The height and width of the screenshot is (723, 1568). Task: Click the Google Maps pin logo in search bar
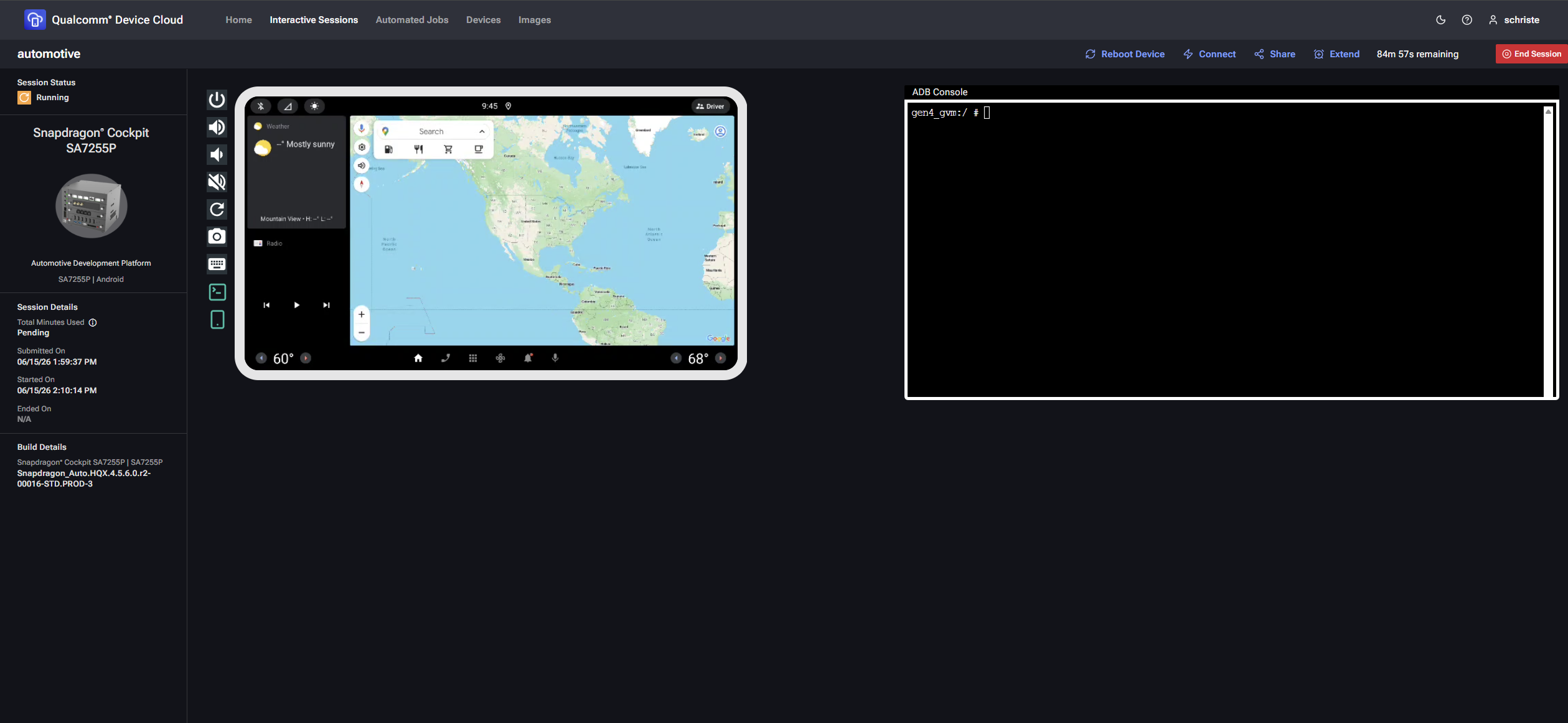(385, 132)
